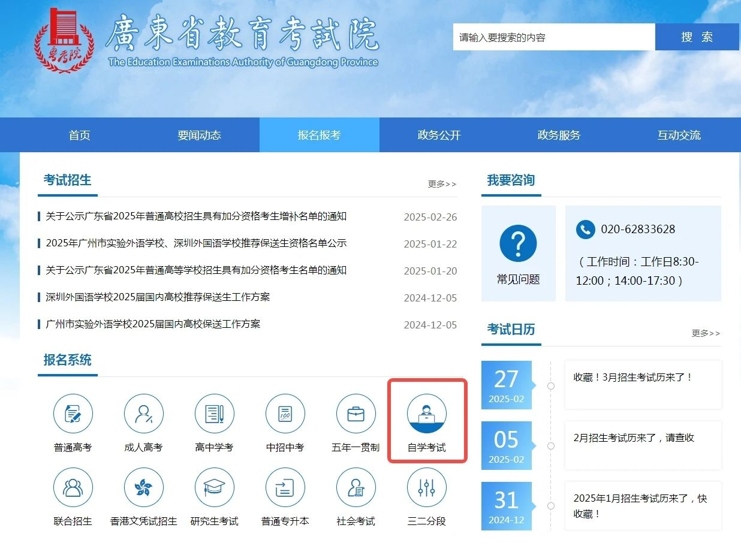The width and height of the screenshot is (741, 555).
Task: Open the 普通专升本 icon
Action: [x=285, y=487]
